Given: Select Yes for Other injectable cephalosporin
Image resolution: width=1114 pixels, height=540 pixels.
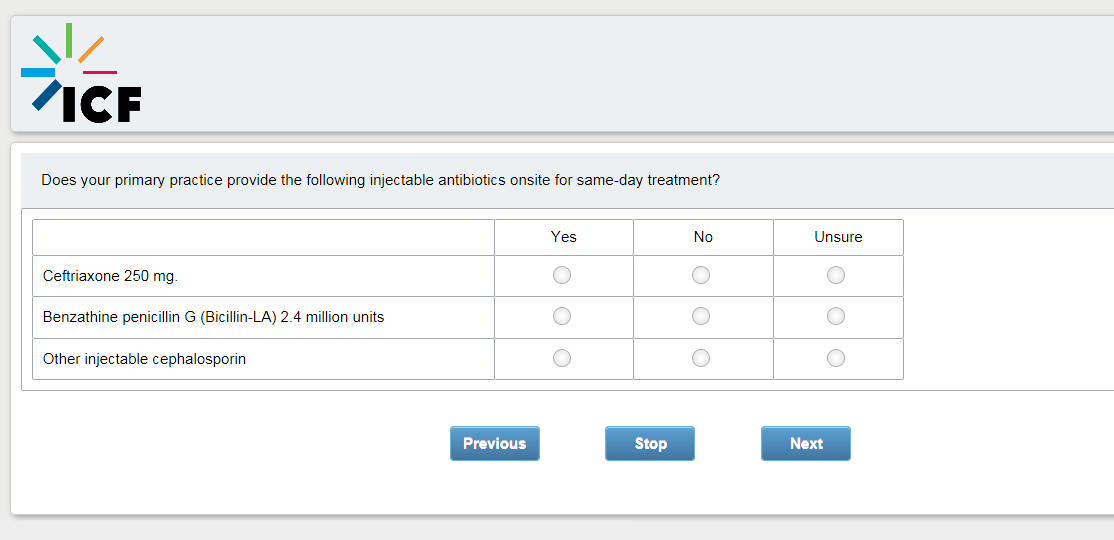Looking at the screenshot, I should tap(562, 358).
